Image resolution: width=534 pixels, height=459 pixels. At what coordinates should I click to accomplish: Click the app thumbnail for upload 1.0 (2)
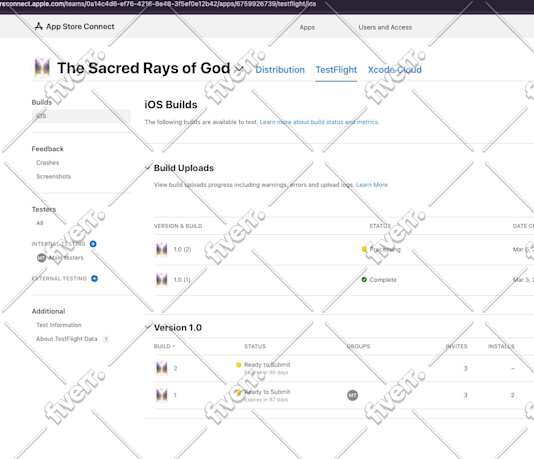pos(162,250)
